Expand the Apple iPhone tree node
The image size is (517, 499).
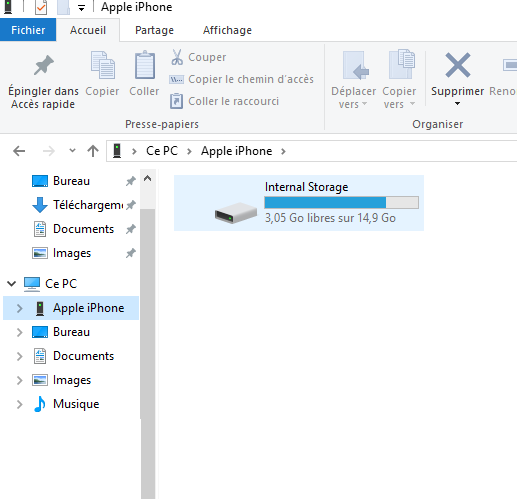[x=20, y=308]
